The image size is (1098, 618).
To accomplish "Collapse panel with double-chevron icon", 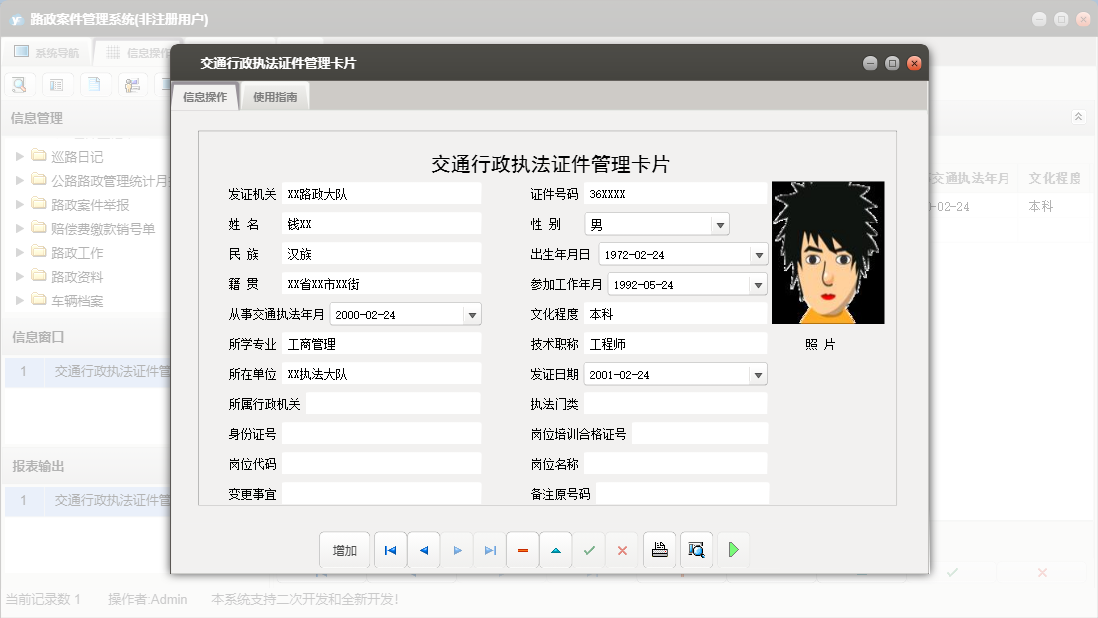I will 1078,117.
